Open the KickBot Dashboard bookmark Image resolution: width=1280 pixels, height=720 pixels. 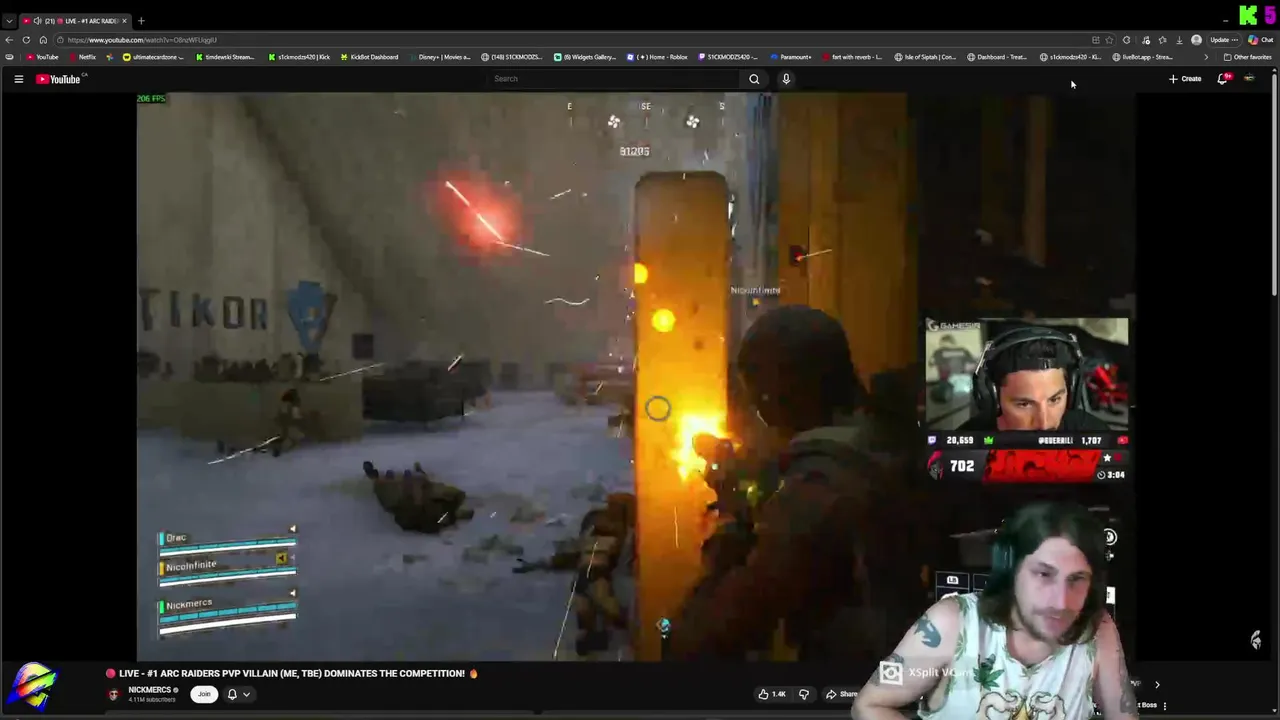point(369,57)
